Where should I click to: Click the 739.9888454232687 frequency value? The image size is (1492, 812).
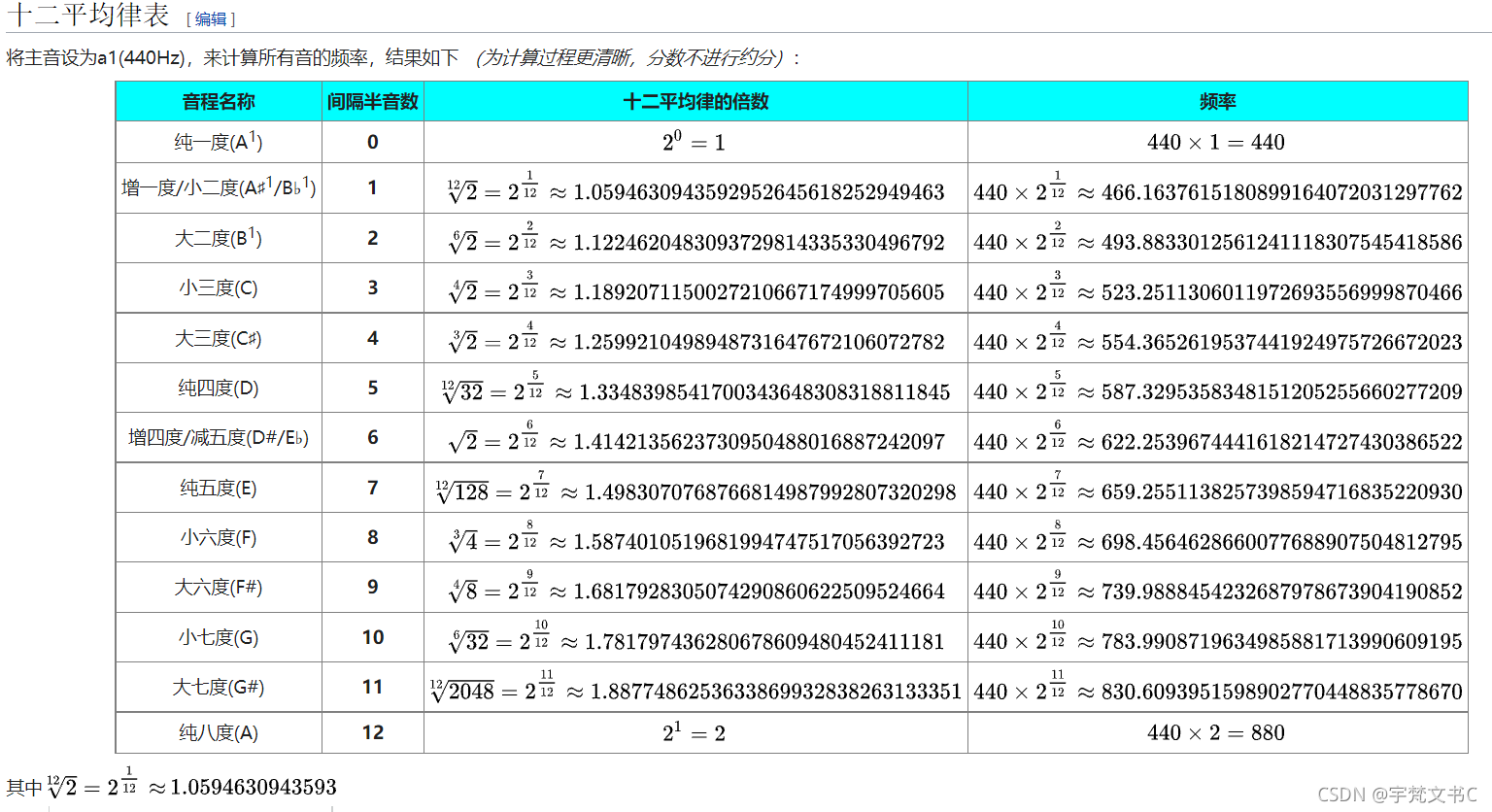tap(1282, 592)
